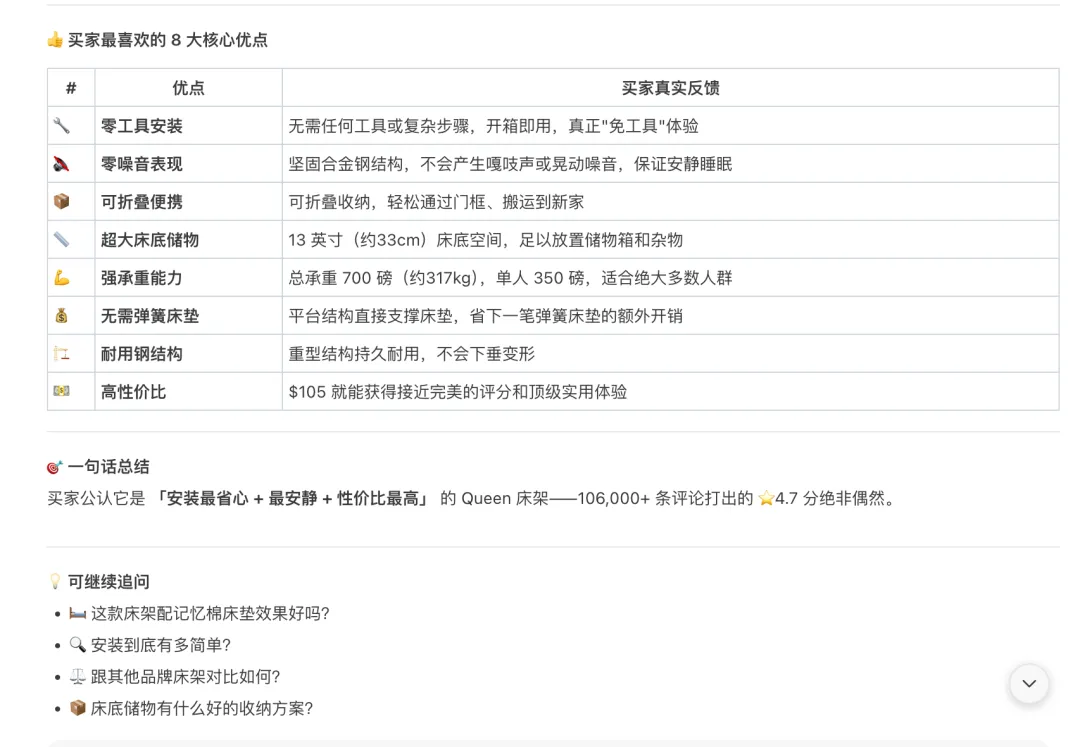
Task: Select the 可折叠便携 cell
Action: (188, 202)
